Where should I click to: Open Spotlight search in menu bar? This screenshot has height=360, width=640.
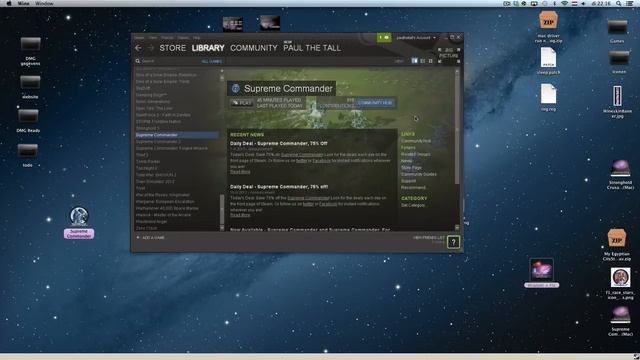(x=619, y=3)
